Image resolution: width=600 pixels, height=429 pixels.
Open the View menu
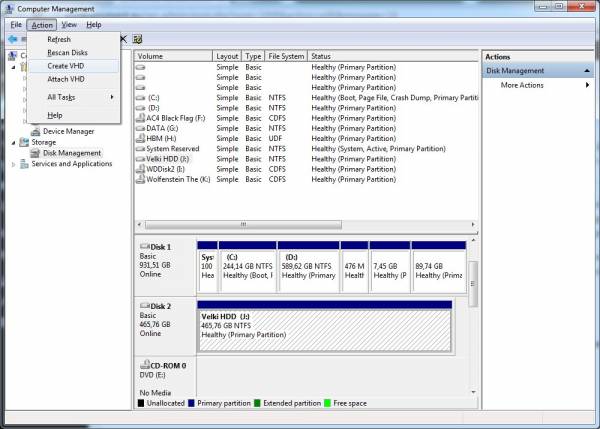pos(69,25)
